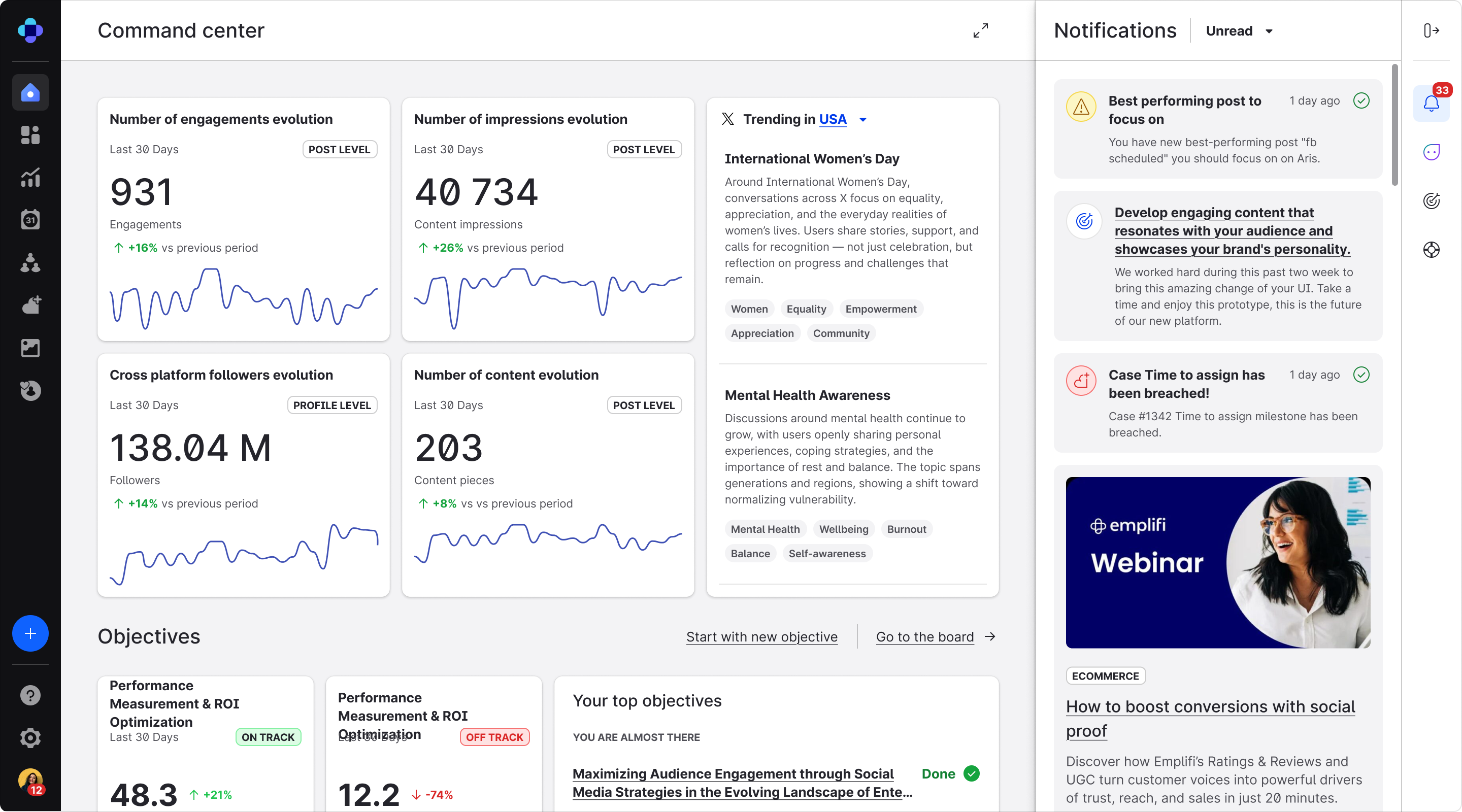Click Start with new objective link
Viewport: 1462px width, 812px height.
click(761, 637)
